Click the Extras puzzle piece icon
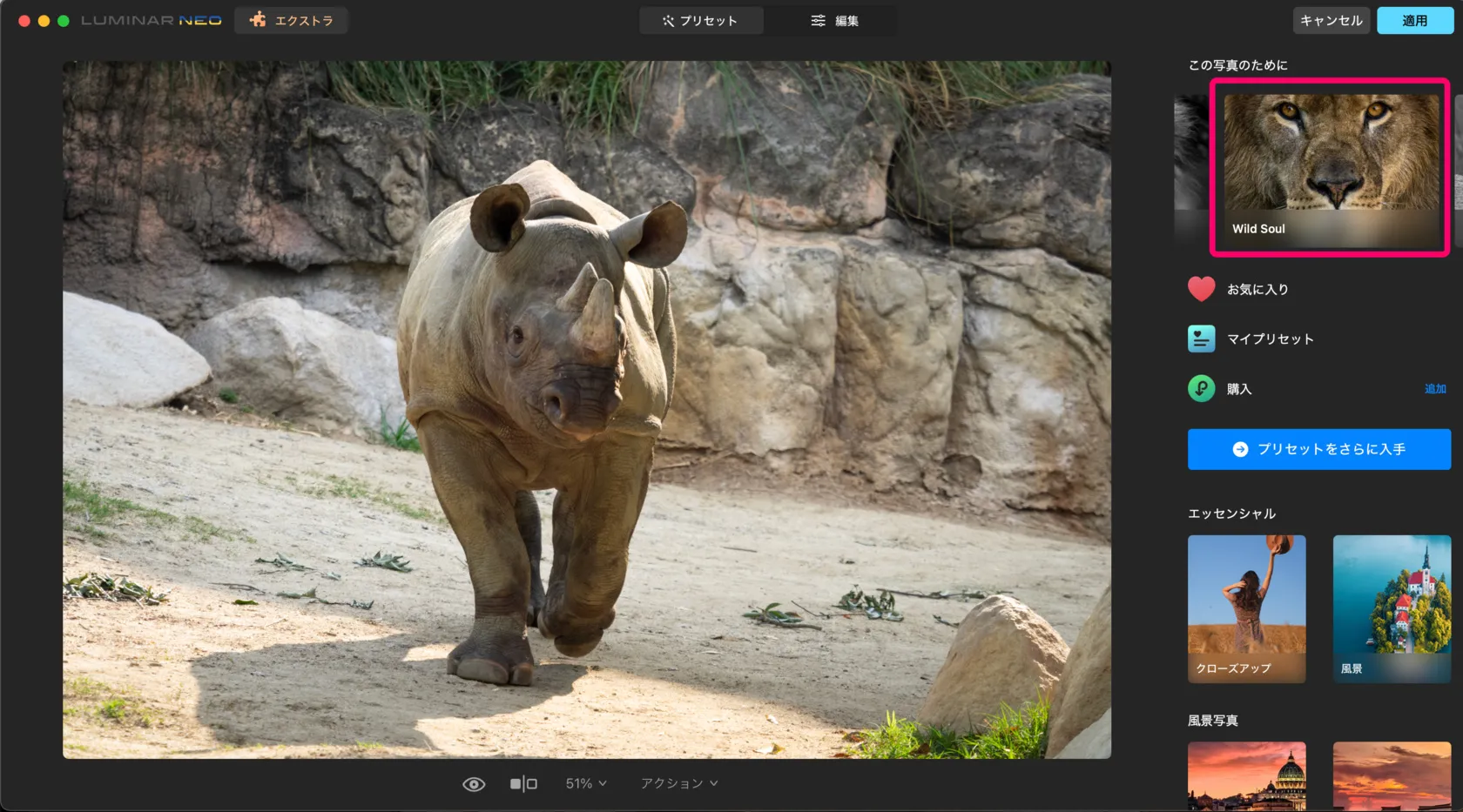Screen dimensions: 1463x812 [258, 20]
